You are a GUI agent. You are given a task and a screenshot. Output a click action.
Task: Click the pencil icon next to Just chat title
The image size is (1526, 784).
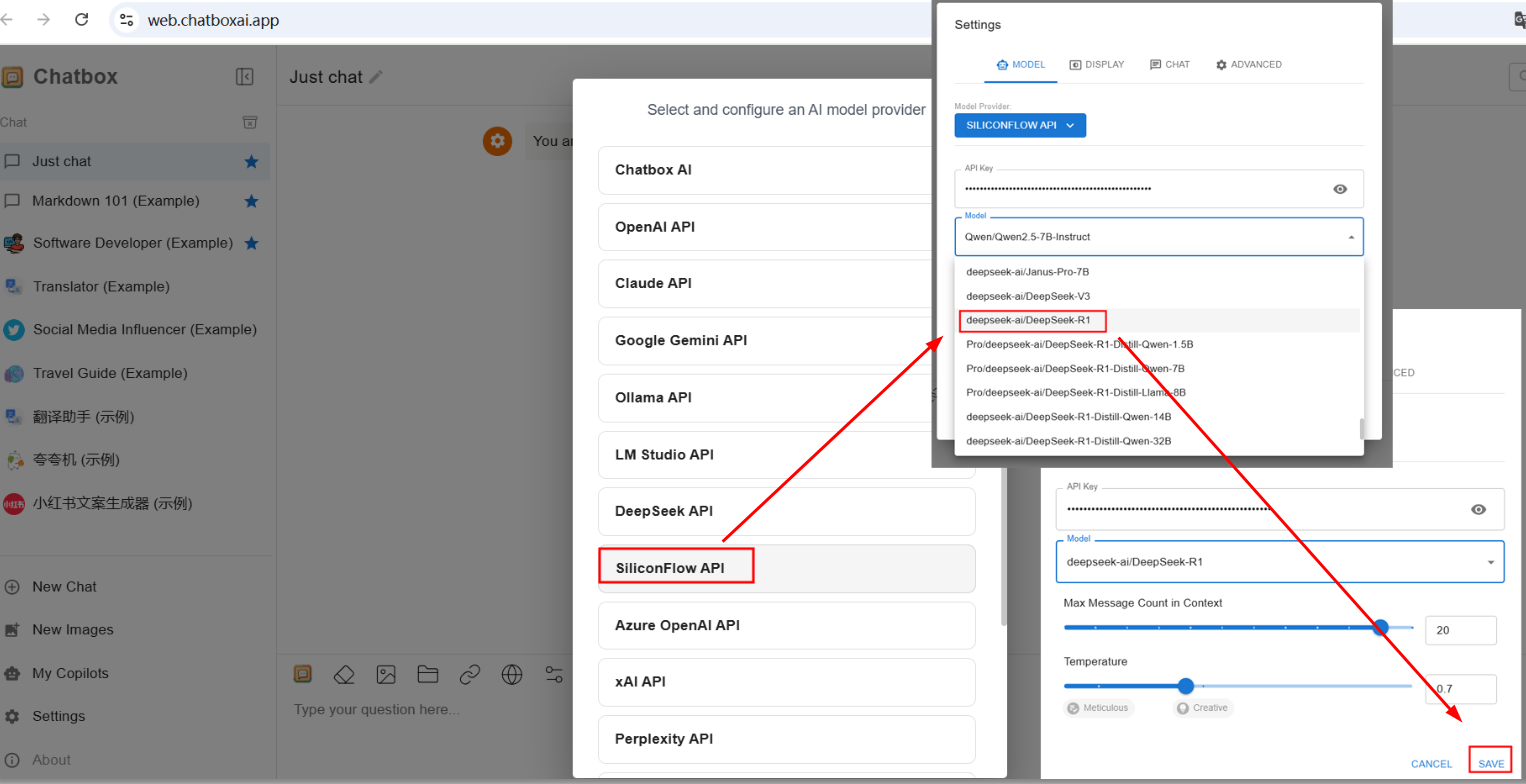tap(376, 77)
